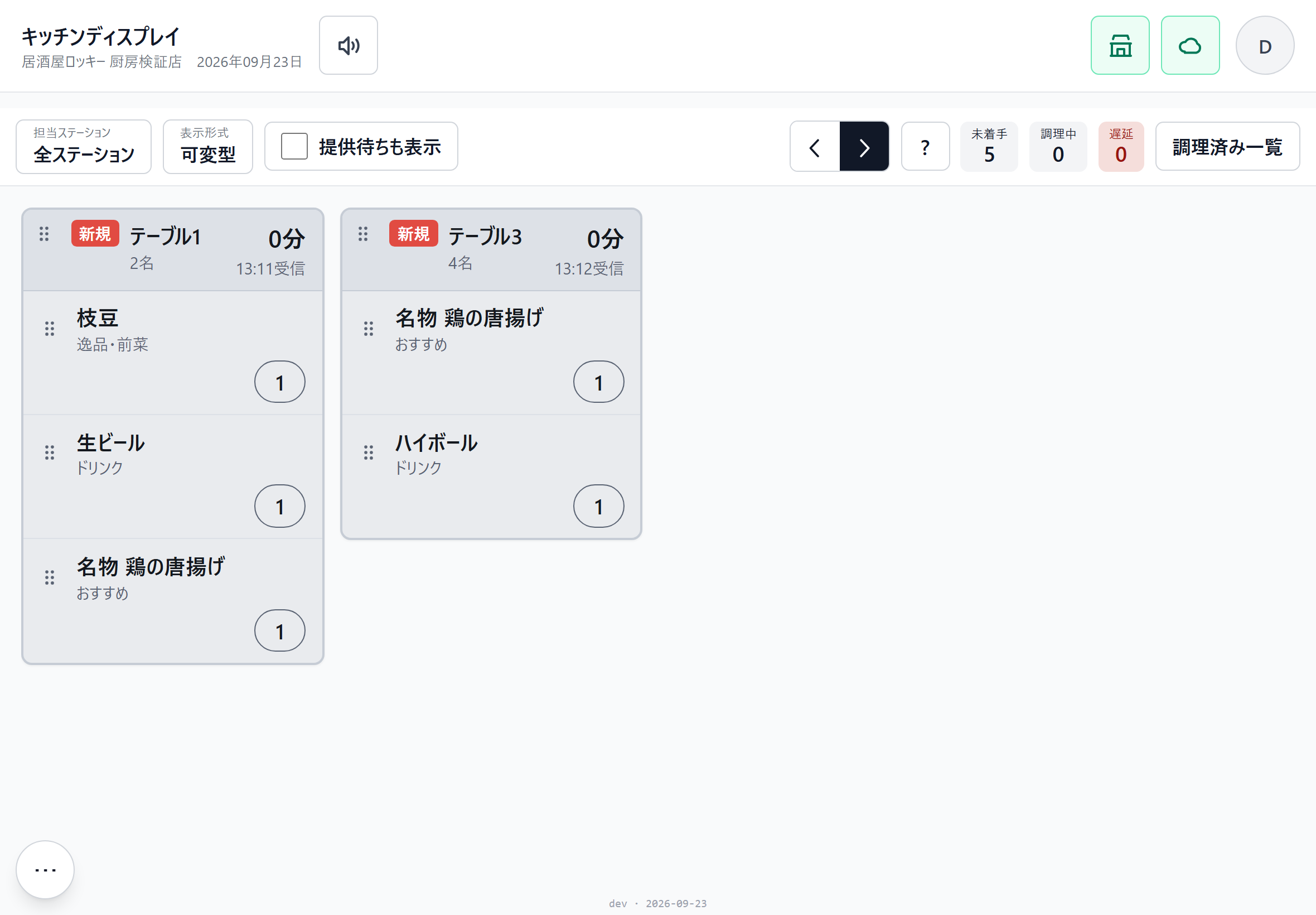Select the テーブル3 名物 鶏の唐揚げ item
This screenshot has width=1316, height=915.
click(491, 352)
